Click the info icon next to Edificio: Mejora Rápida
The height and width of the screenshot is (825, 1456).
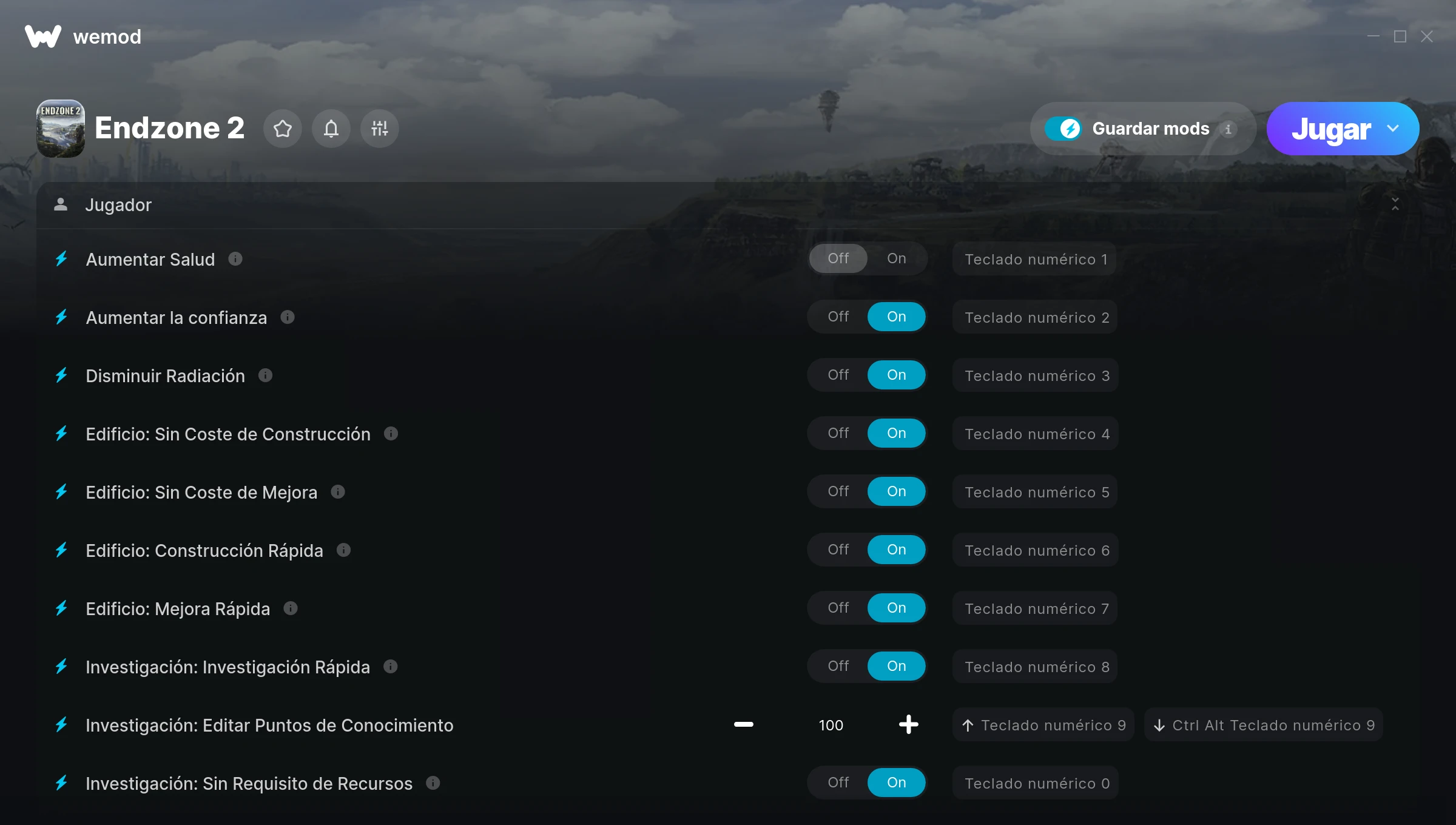click(291, 608)
